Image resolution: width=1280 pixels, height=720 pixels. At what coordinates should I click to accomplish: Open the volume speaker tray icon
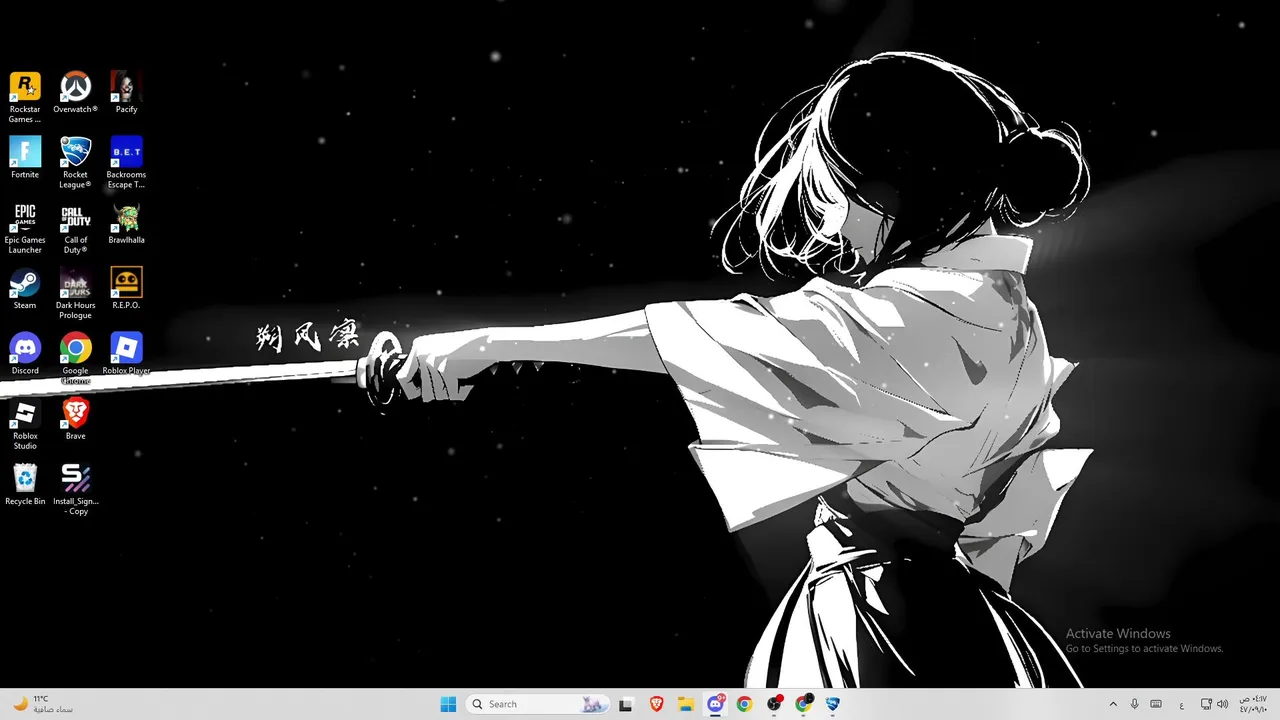tap(1222, 704)
